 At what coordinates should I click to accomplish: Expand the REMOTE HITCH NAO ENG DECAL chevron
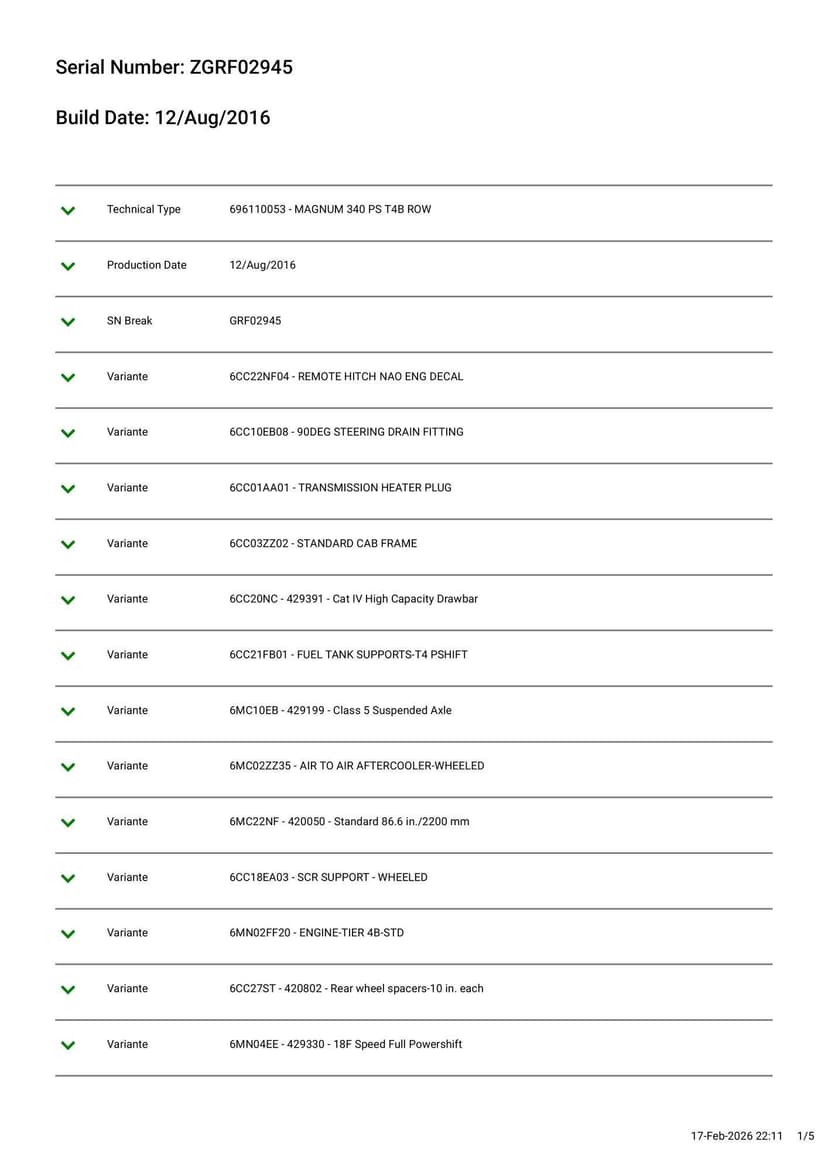pyautogui.click(x=68, y=377)
